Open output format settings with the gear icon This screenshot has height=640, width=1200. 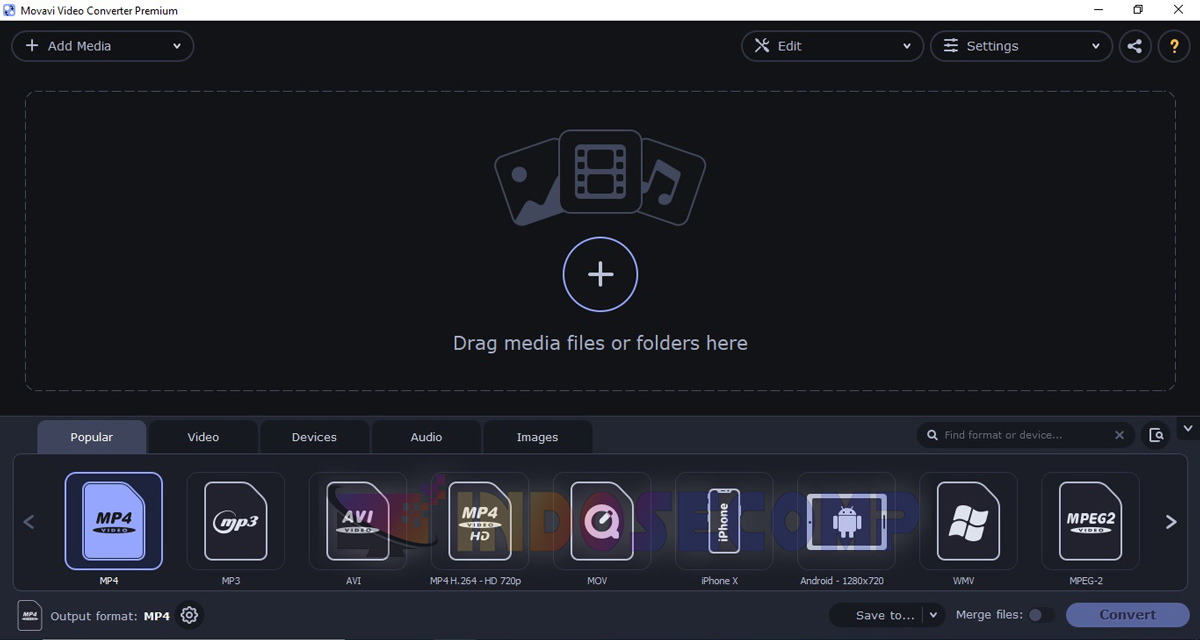click(189, 615)
